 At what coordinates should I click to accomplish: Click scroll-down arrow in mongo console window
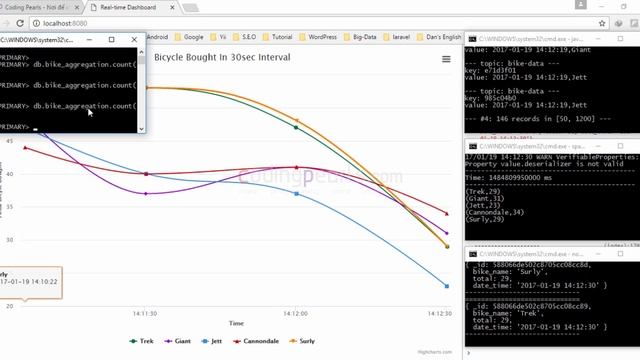(141, 129)
